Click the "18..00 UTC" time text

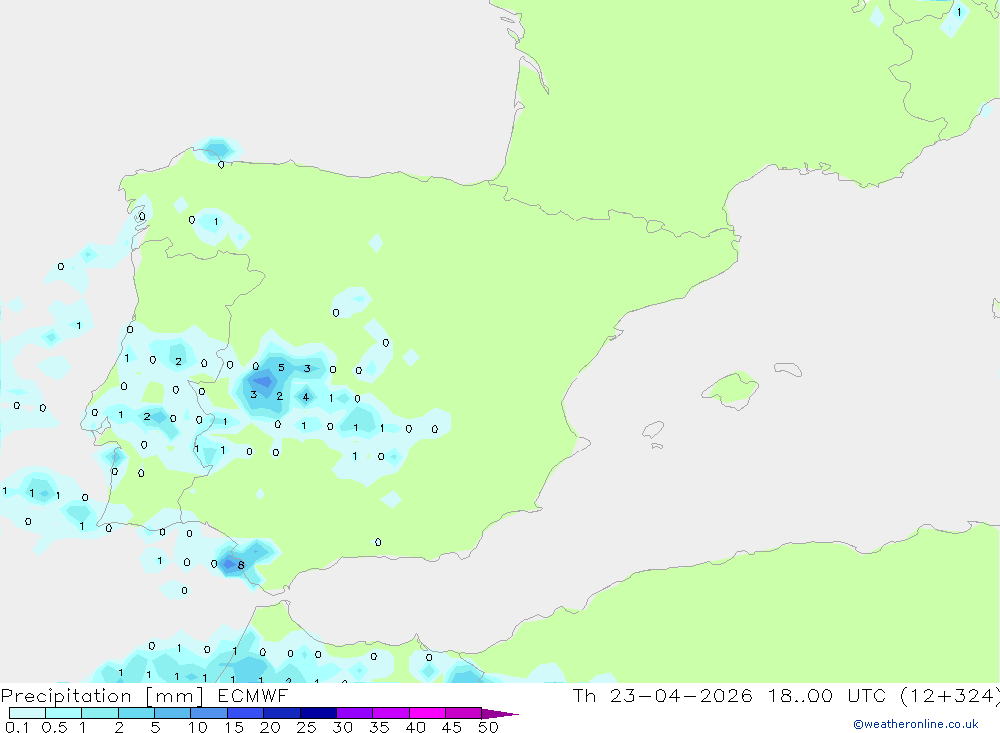828,695
